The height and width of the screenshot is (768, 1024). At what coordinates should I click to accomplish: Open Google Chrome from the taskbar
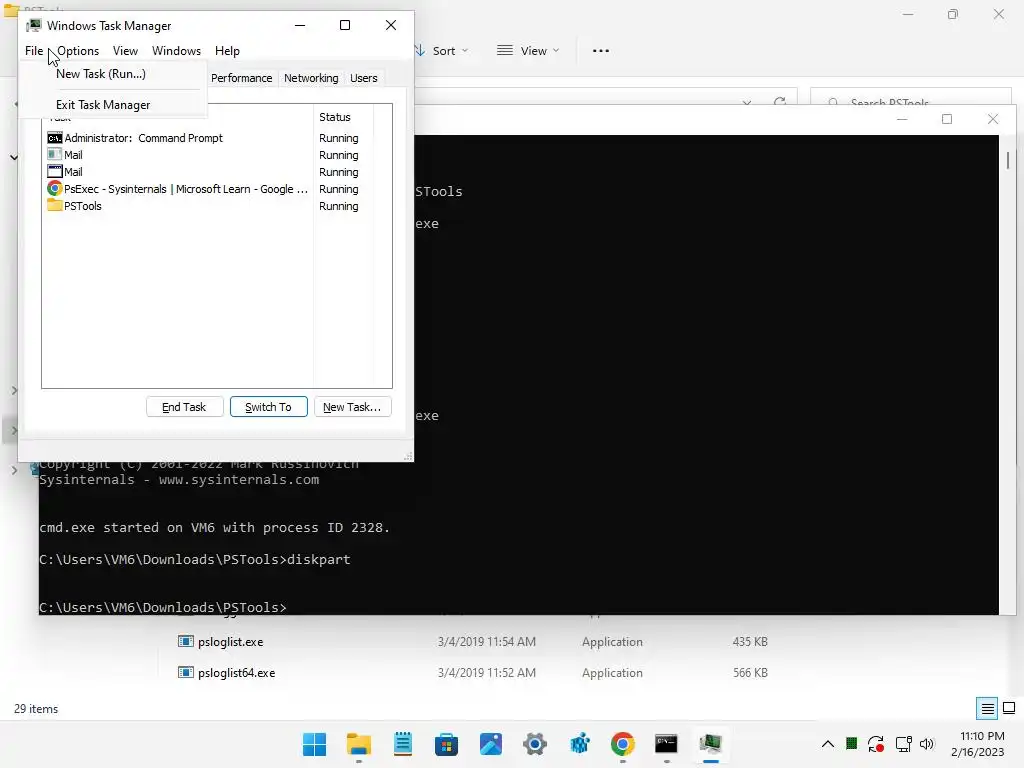(623, 744)
